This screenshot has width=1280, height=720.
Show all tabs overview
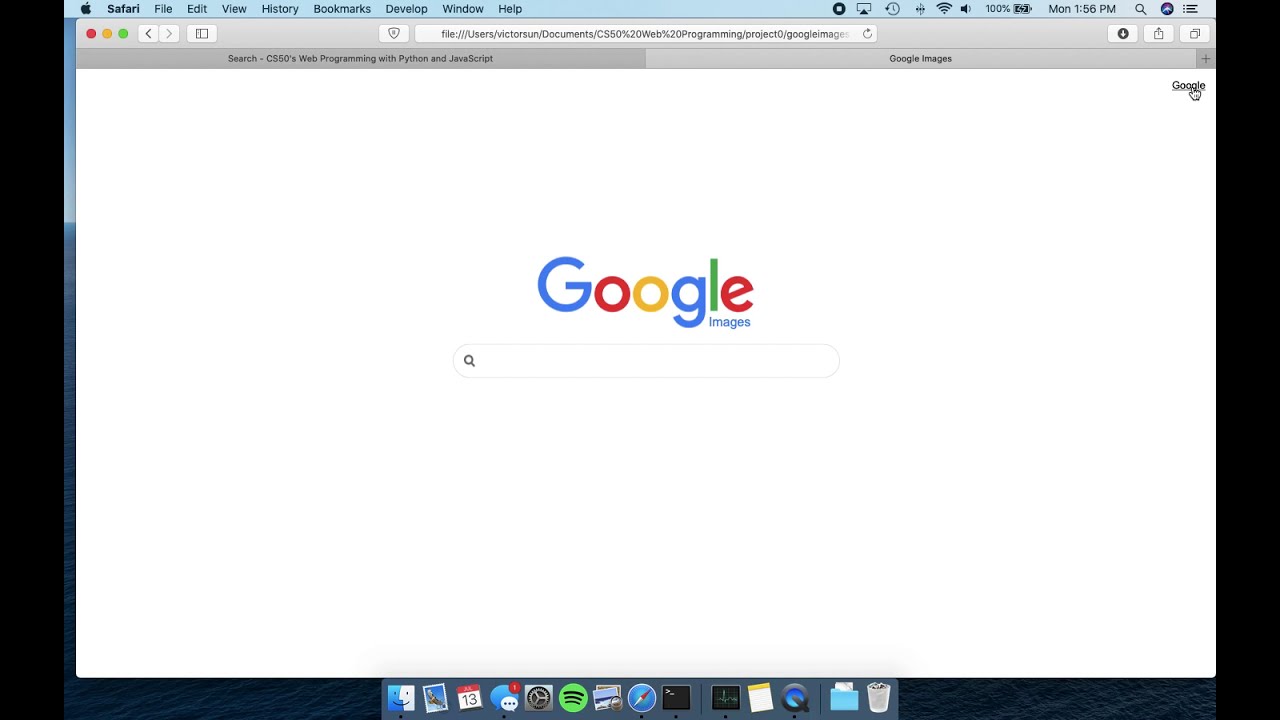[1194, 34]
